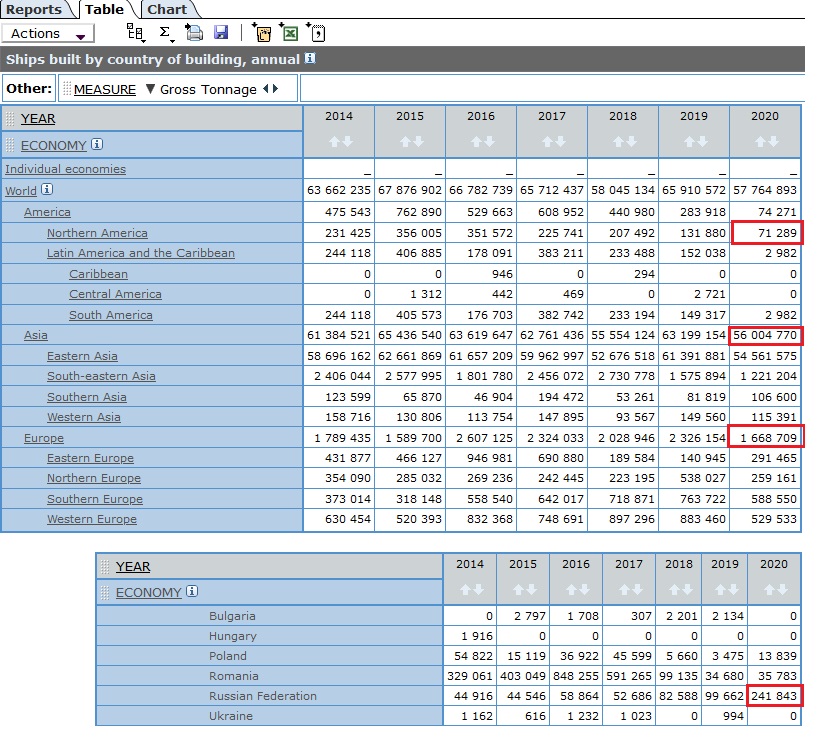
Task: Open the Northern America link
Action: pyautogui.click(x=97, y=233)
